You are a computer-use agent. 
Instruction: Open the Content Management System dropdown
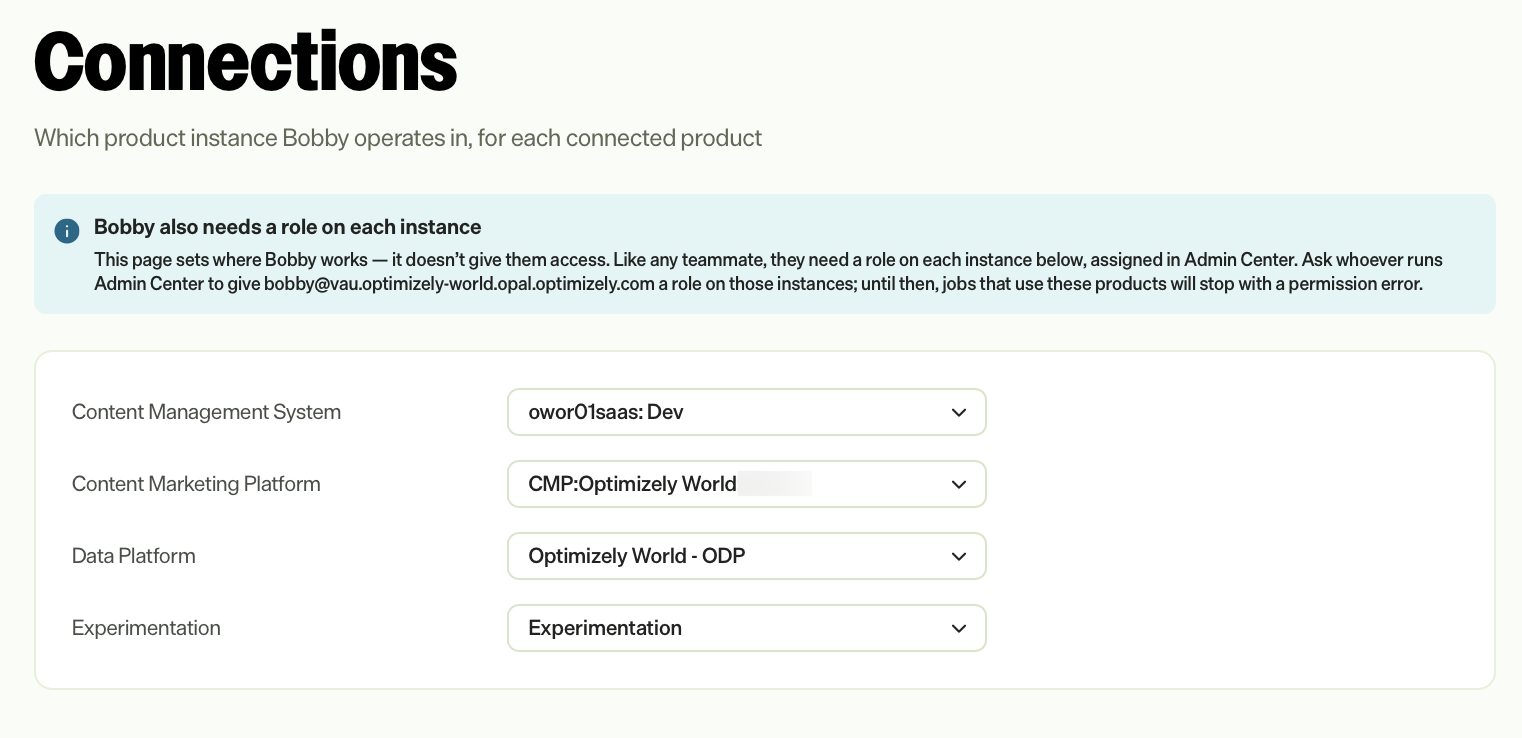coord(747,412)
